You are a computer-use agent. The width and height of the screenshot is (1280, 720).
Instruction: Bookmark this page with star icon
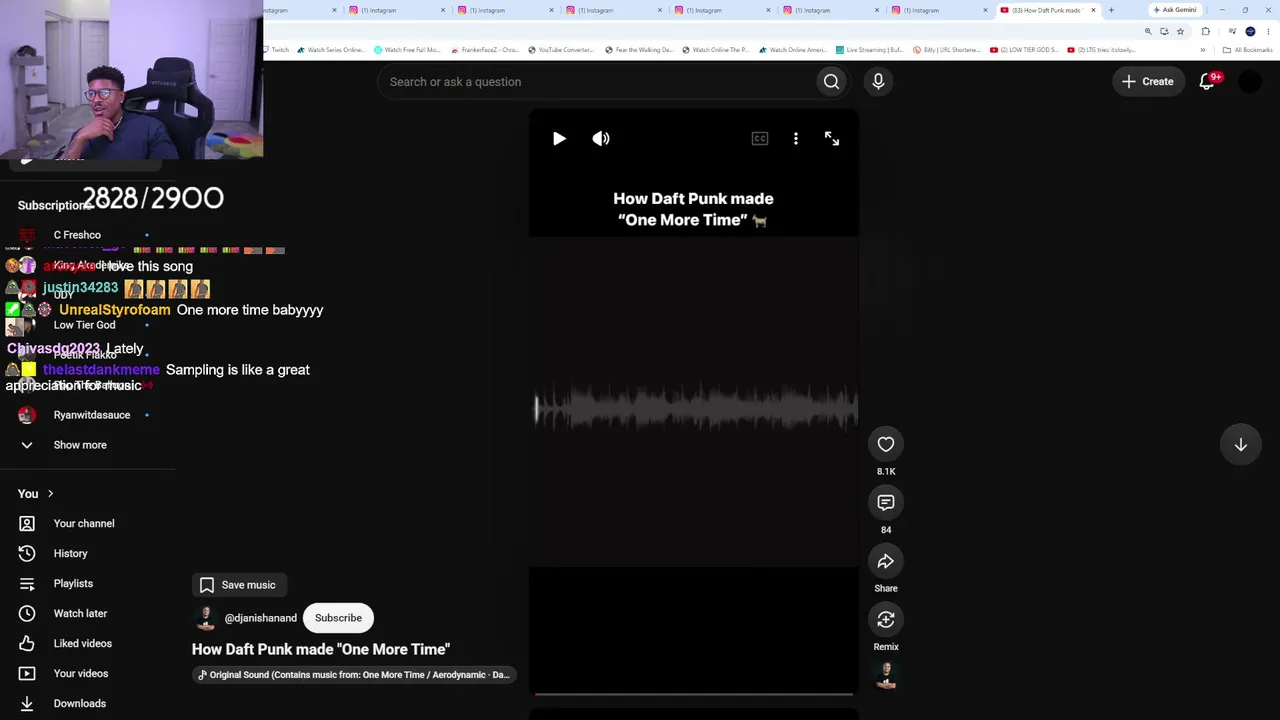coord(1180,31)
